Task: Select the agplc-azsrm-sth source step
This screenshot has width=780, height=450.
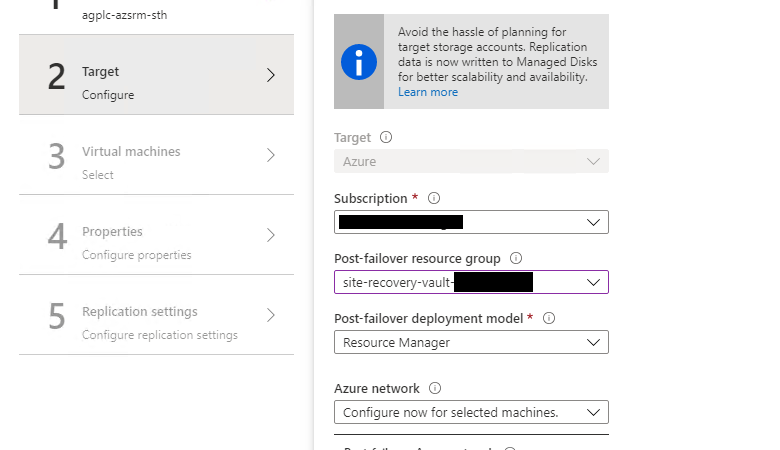Action: pyautogui.click(x=124, y=15)
